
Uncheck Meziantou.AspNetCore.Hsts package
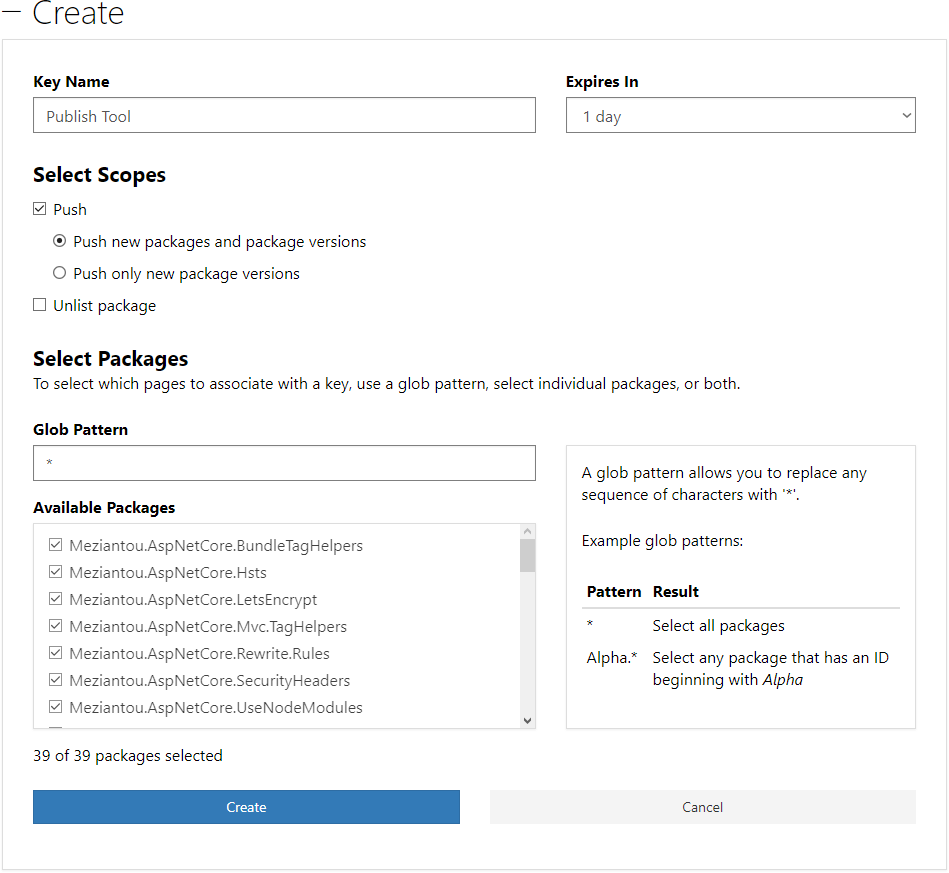[56, 573]
